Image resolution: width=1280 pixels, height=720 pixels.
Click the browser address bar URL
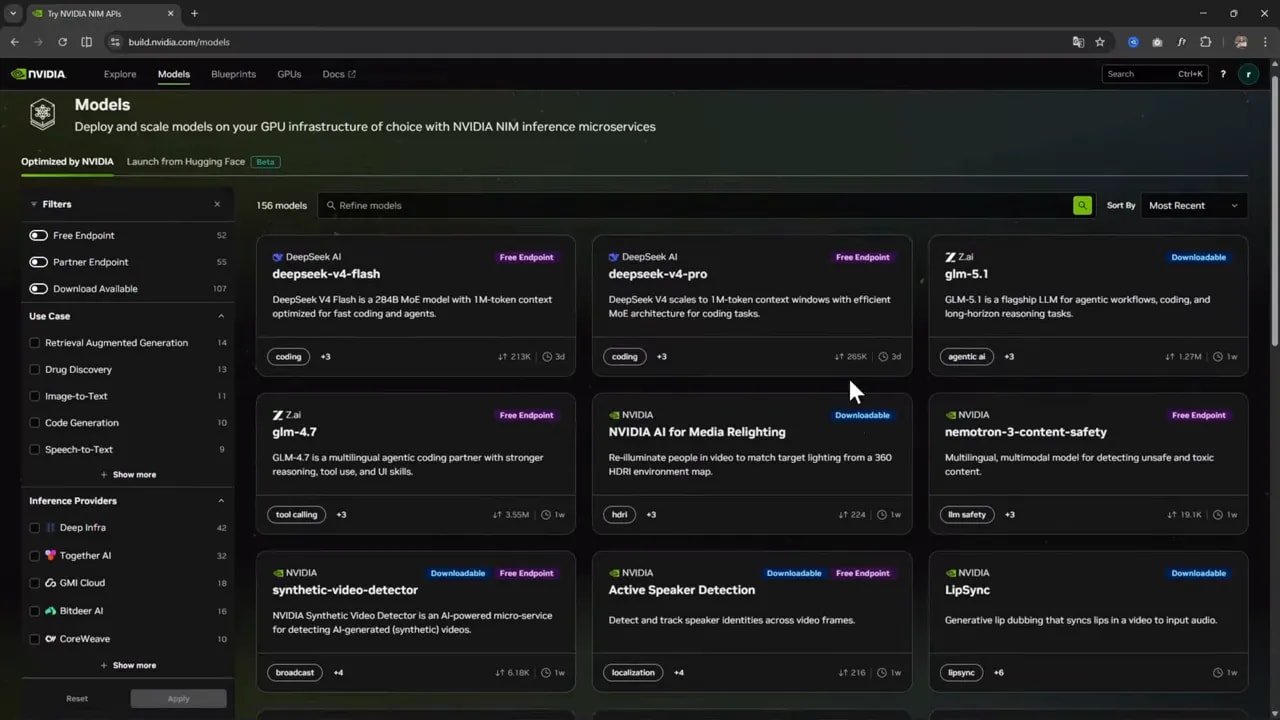[x=179, y=42]
